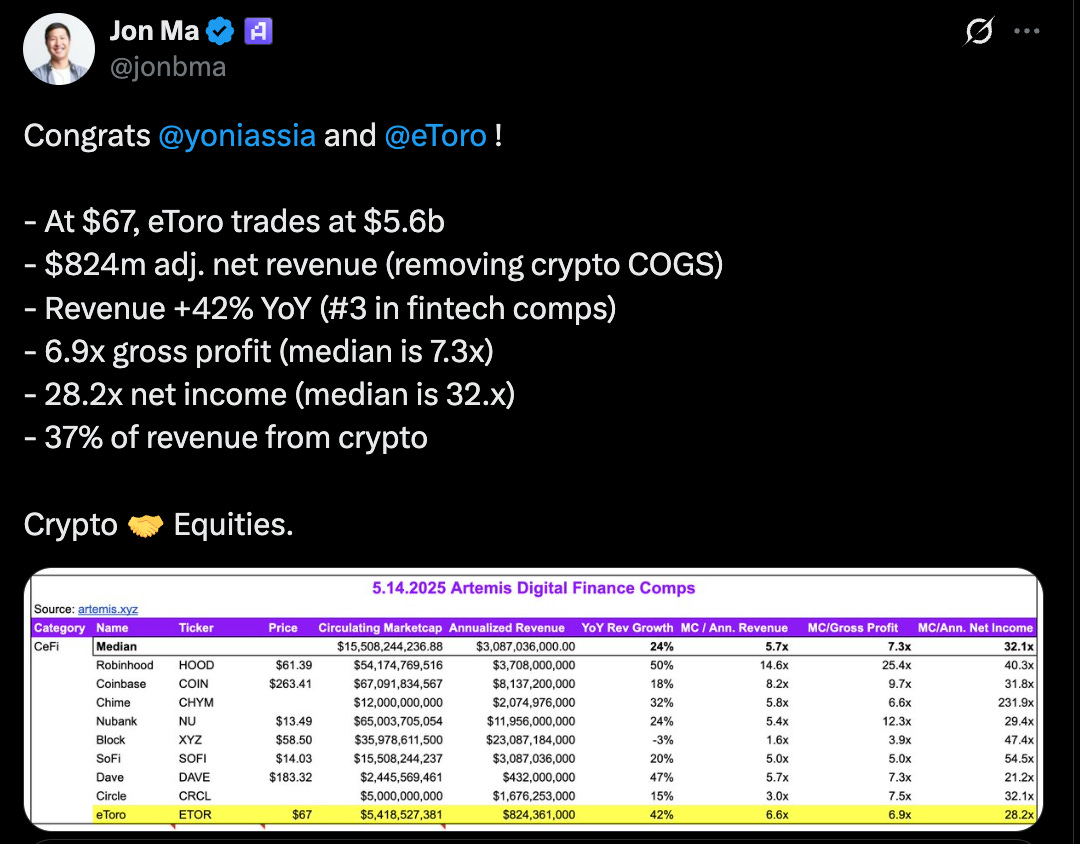
Task: Click the Category column header
Action: (59, 628)
